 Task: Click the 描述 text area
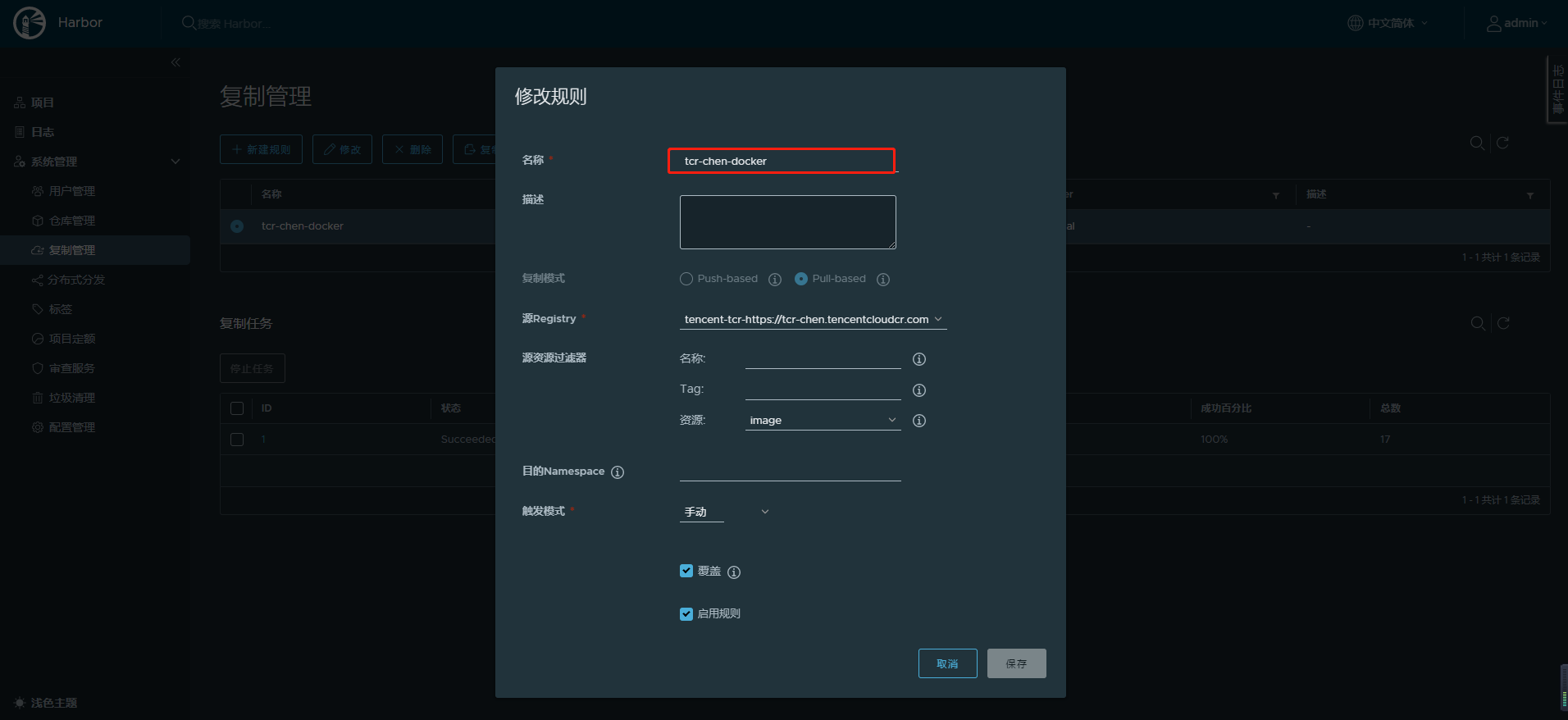tap(787, 221)
